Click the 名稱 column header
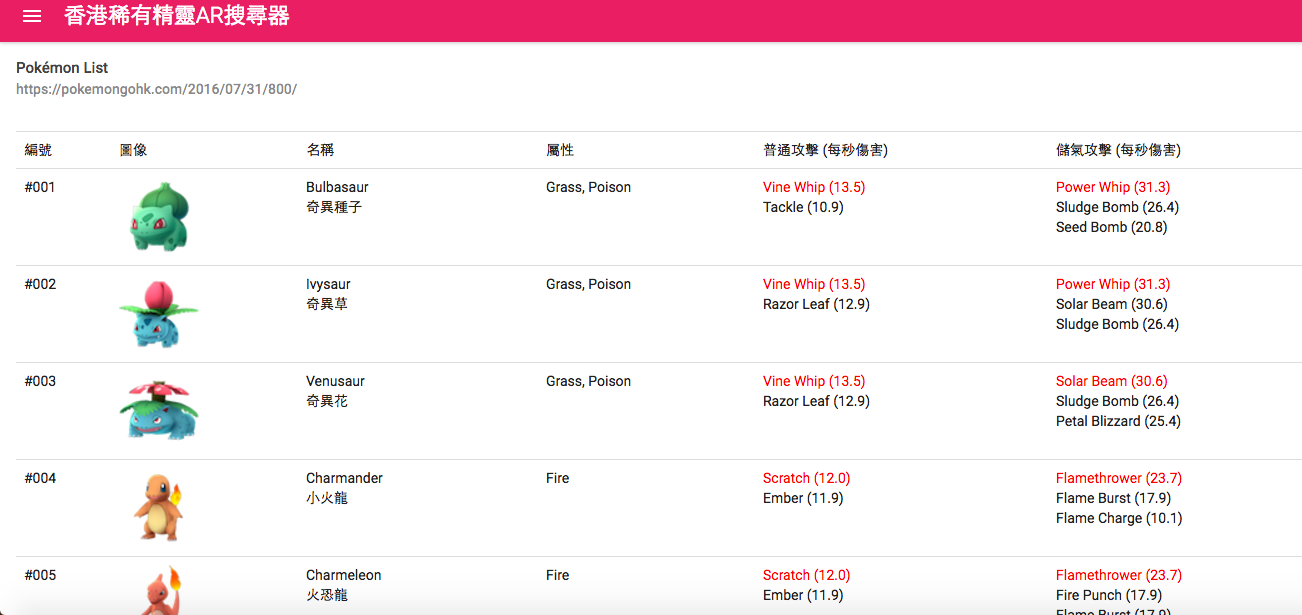 coord(320,150)
